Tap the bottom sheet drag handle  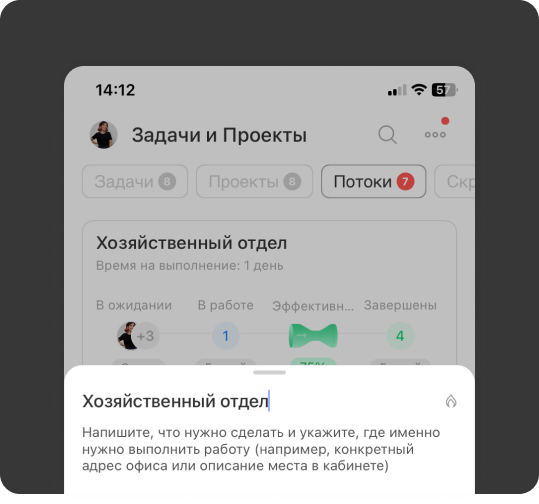[x=270, y=372]
